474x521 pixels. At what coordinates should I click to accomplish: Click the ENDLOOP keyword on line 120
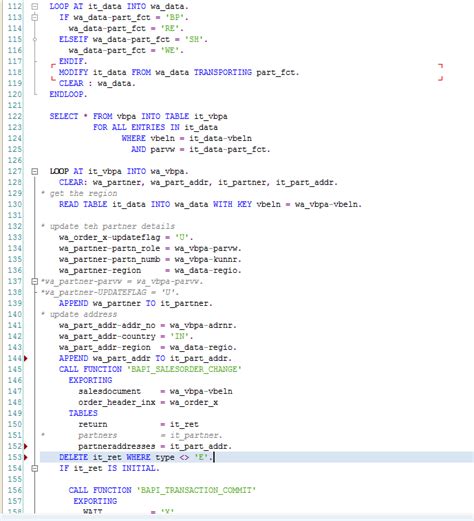click(68, 94)
